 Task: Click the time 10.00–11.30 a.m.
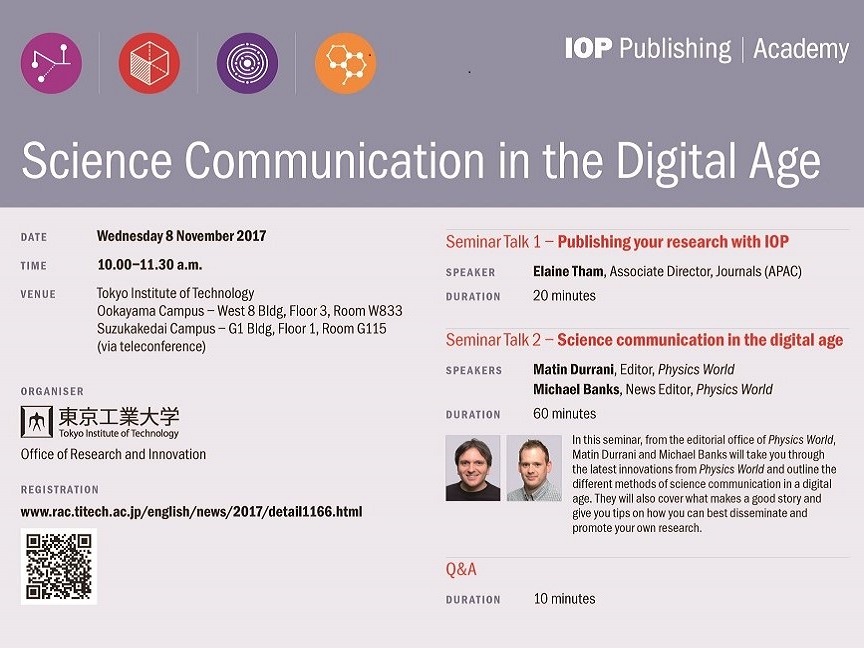(149, 264)
